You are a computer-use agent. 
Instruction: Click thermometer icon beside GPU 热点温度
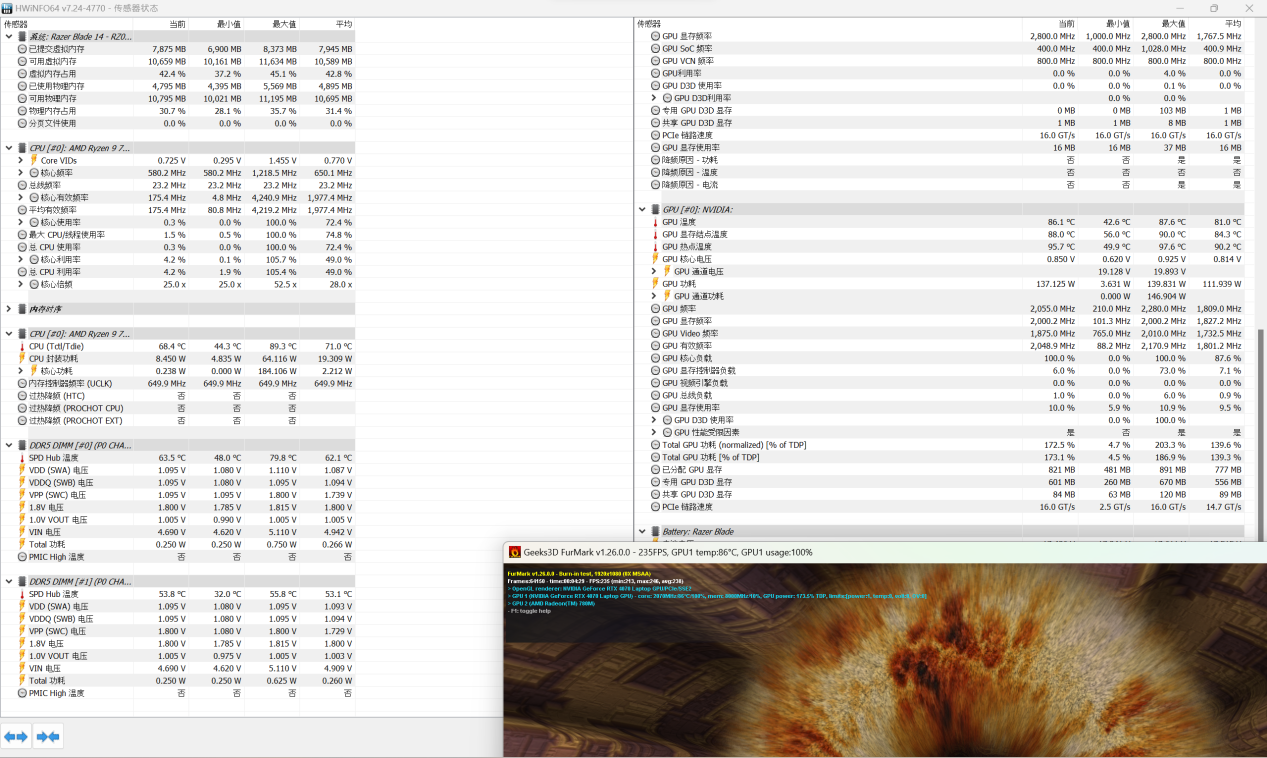tap(655, 246)
